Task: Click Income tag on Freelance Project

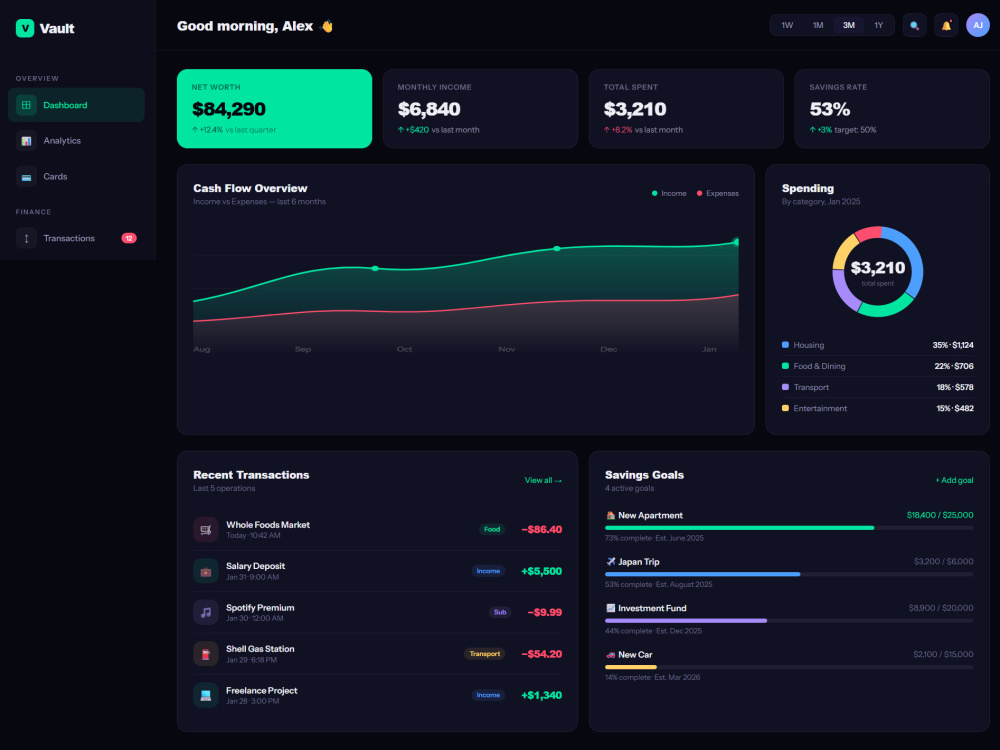Action: click(x=488, y=695)
